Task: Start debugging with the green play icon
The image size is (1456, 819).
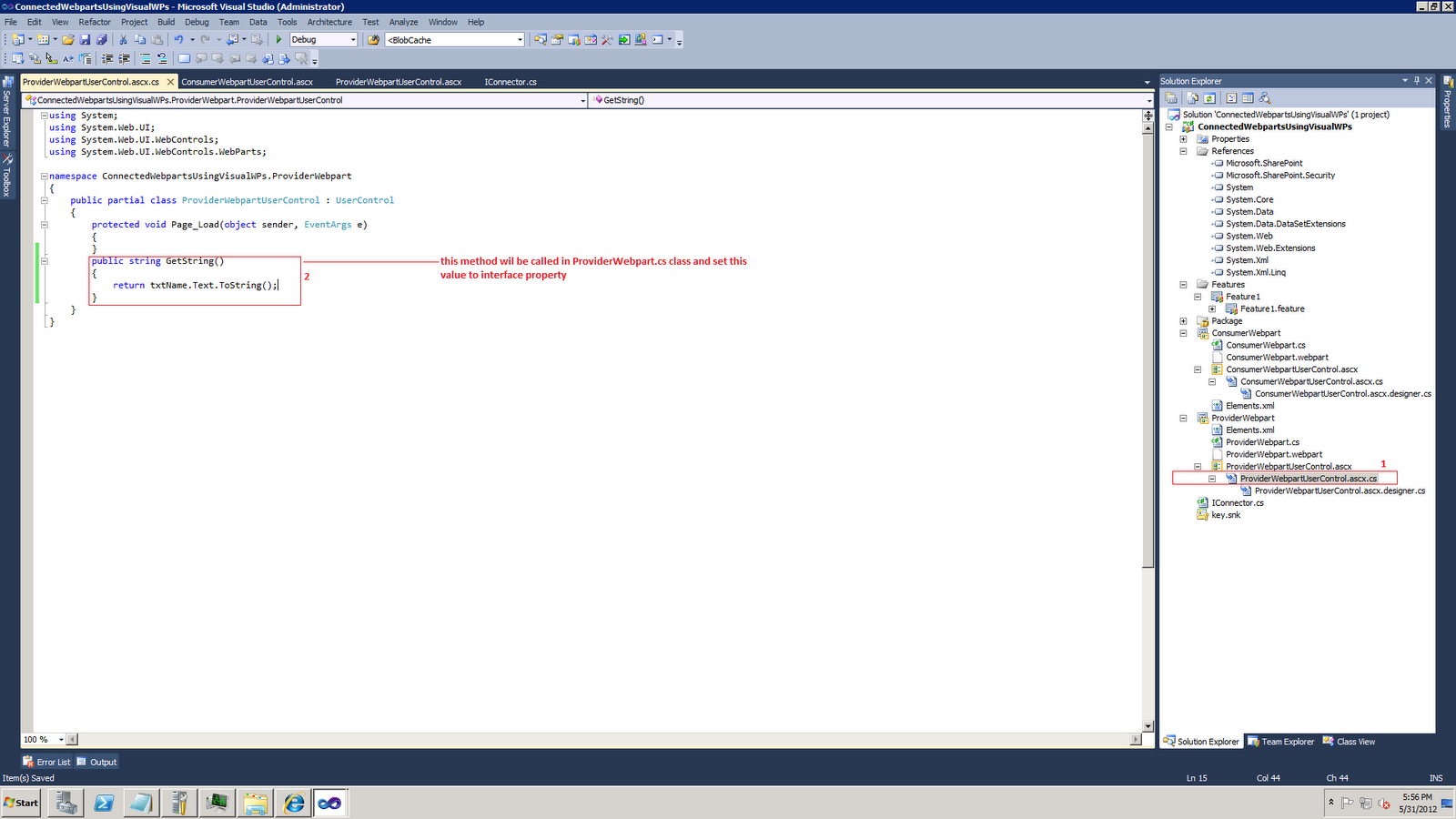Action: 279,40
